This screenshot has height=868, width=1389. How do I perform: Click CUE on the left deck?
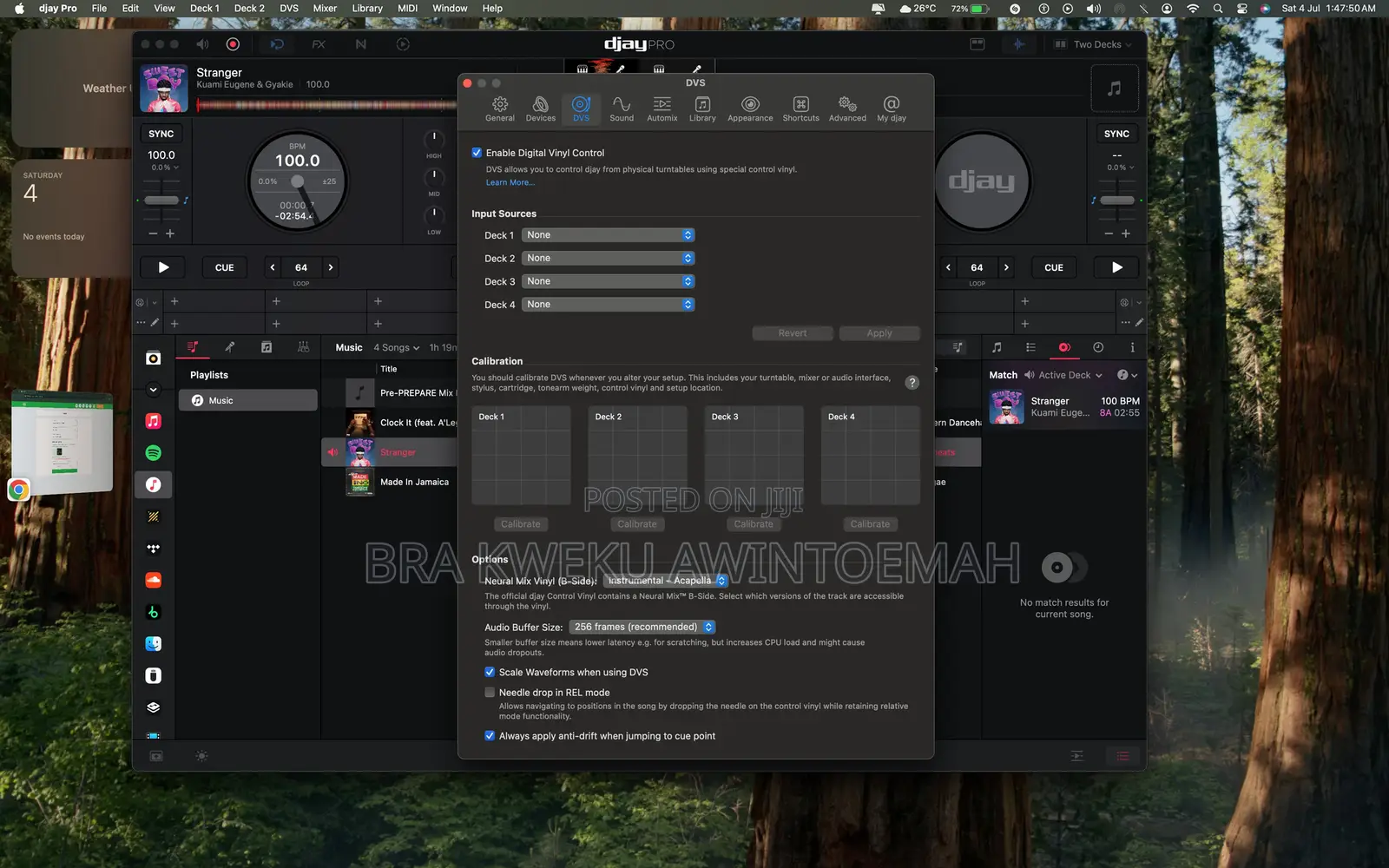(224, 267)
